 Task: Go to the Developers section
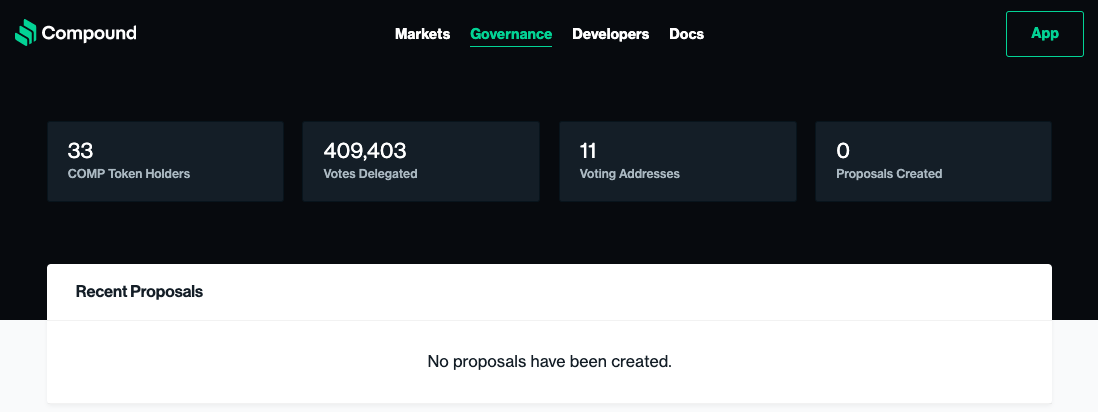pyautogui.click(x=611, y=34)
